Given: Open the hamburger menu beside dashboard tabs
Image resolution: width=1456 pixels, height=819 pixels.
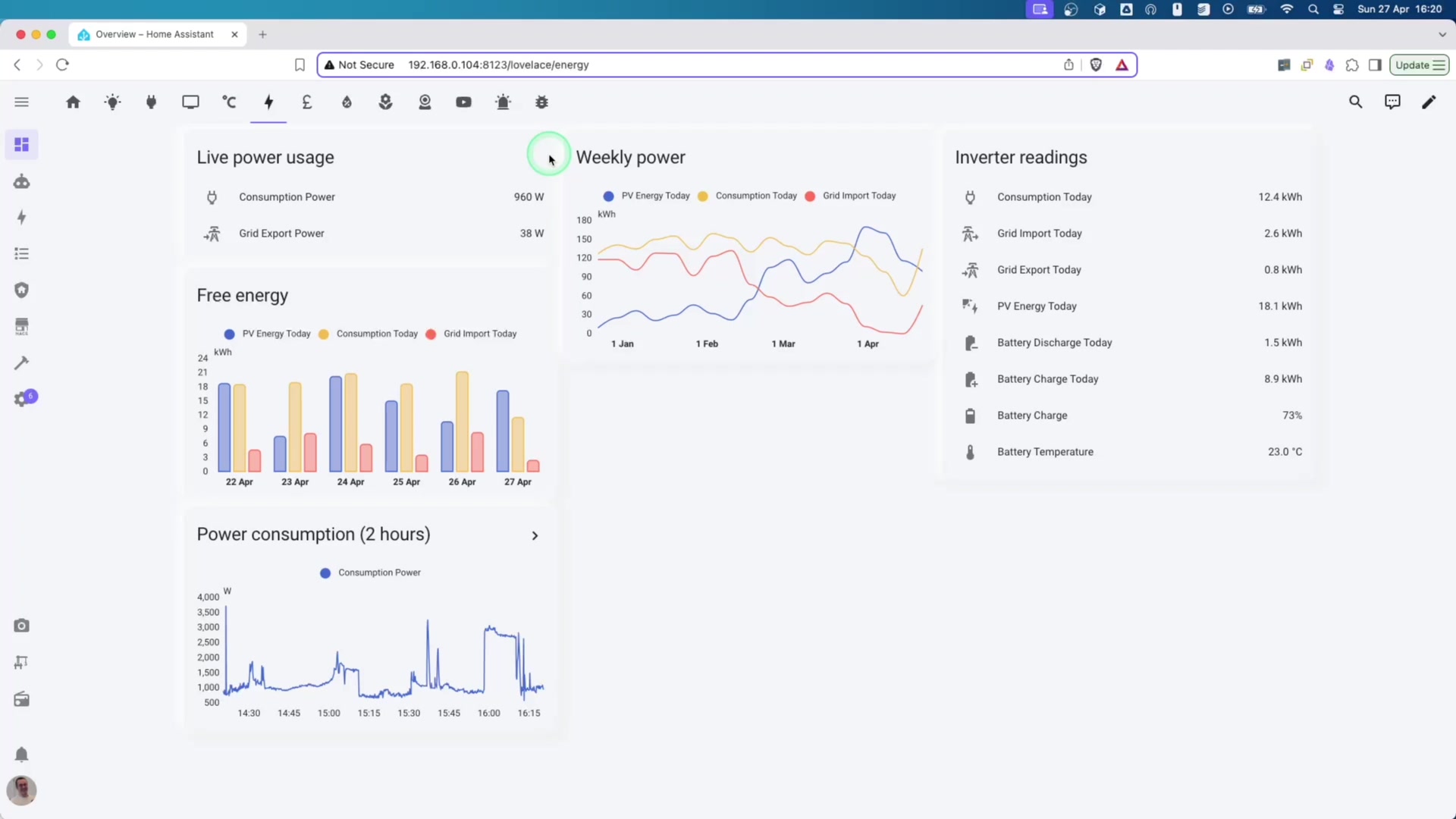Looking at the screenshot, I should tap(21, 102).
